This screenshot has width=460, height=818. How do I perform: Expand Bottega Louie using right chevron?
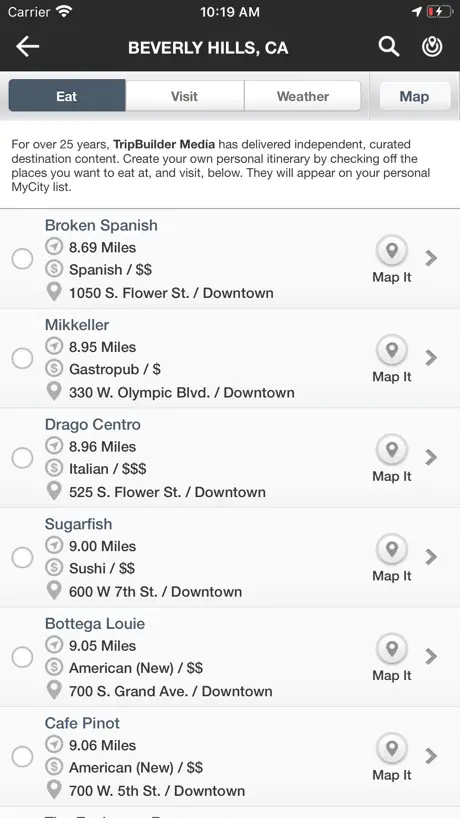[431, 656]
